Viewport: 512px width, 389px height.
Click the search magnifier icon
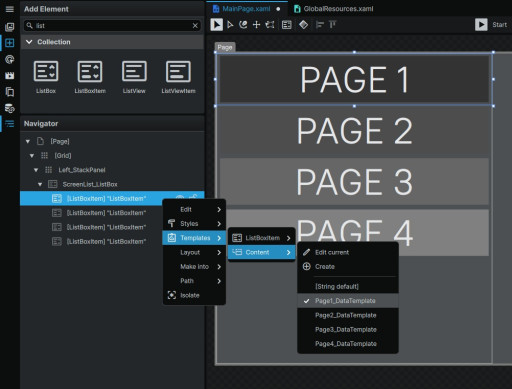[x=29, y=25]
